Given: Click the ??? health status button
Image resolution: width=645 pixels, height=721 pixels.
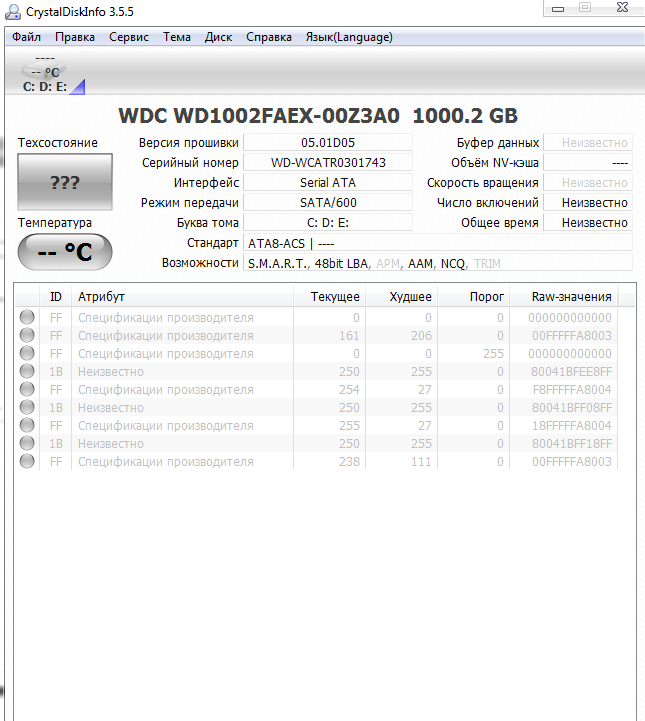Looking at the screenshot, I should pos(65,183).
